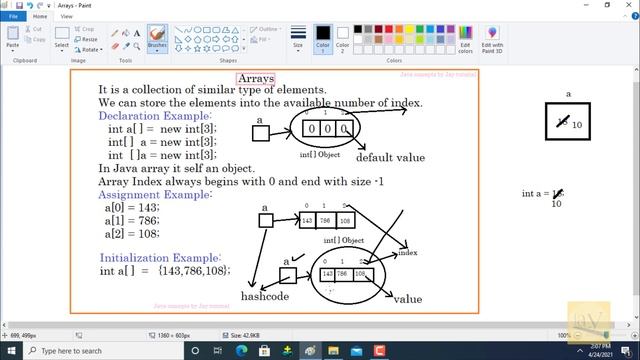Open the File menu

13,16
